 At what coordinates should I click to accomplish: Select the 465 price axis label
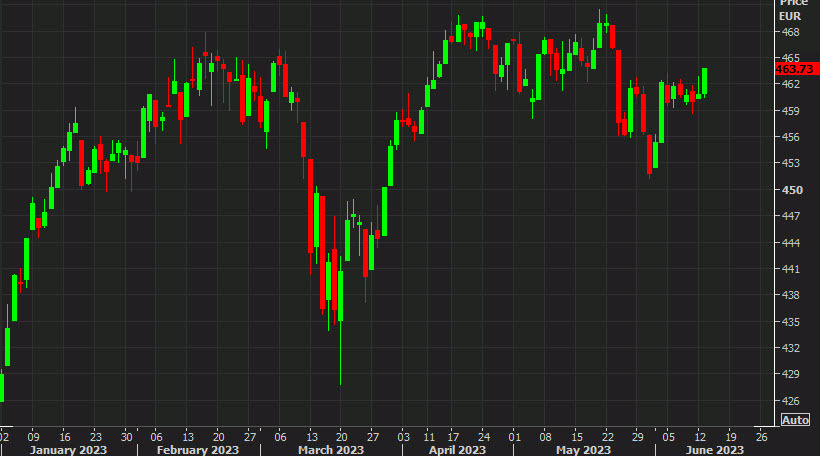point(790,58)
